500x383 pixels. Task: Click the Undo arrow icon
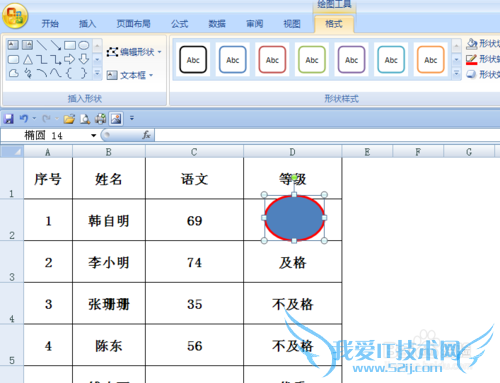pos(24,118)
